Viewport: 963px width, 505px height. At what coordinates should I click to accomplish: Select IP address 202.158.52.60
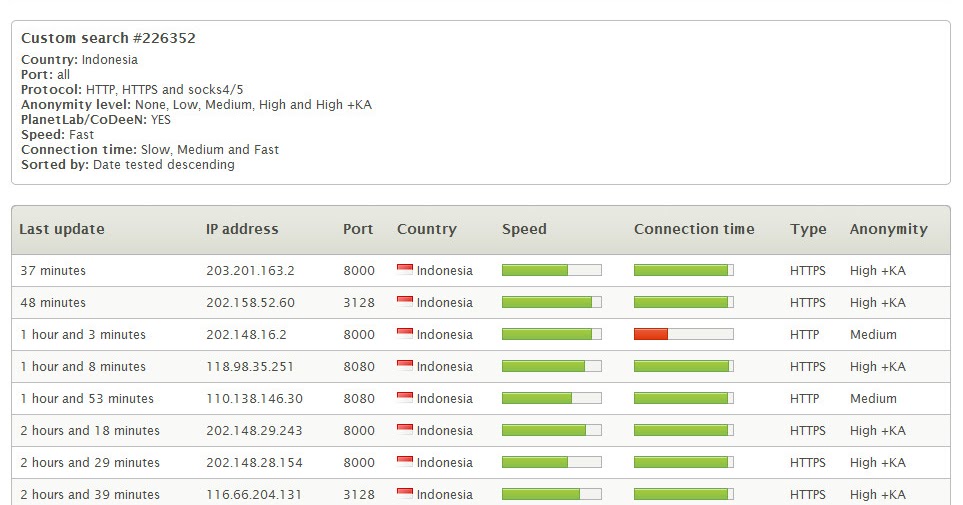pyautogui.click(x=250, y=302)
